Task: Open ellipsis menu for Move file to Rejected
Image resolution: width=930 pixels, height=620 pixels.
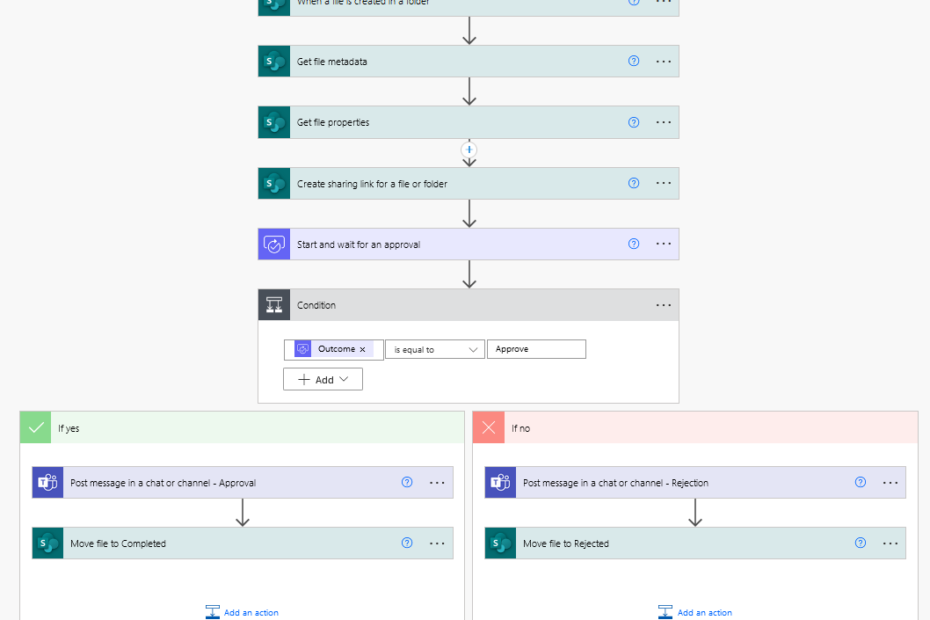Action: (x=890, y=543)
